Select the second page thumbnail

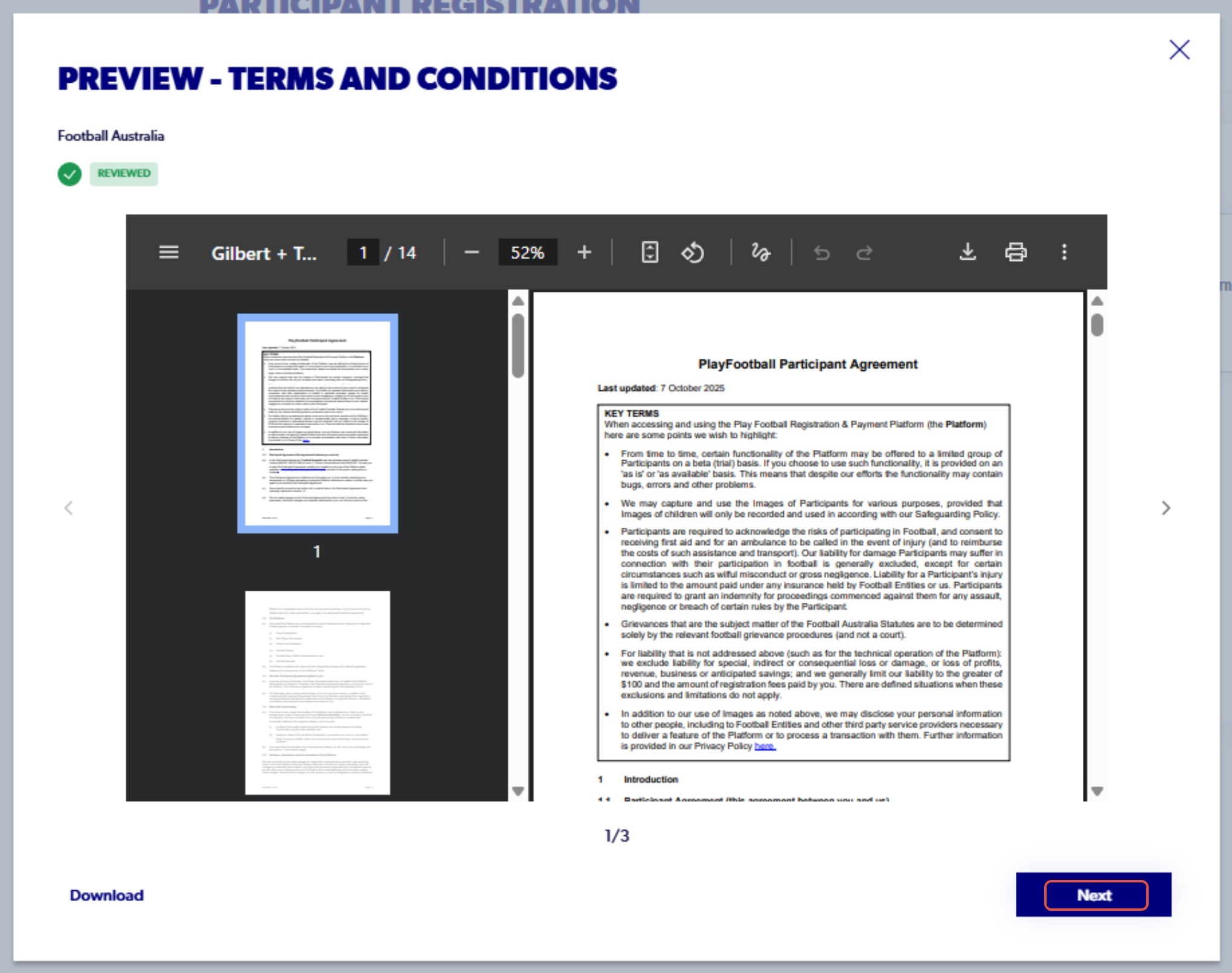(318, 693)
